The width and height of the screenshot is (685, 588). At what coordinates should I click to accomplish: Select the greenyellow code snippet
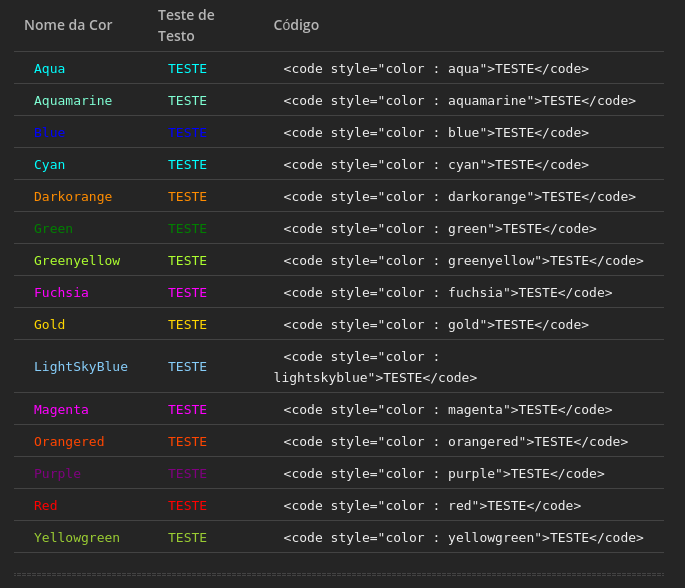pyautogui.click(x=463, y=261)
